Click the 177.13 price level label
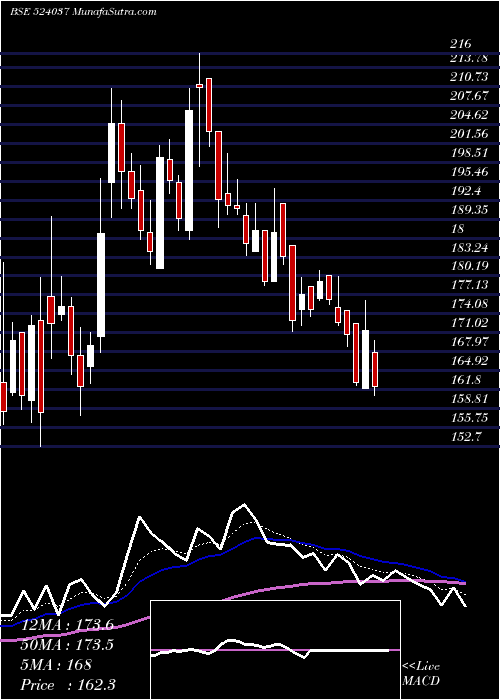 (x=469, y=285)
